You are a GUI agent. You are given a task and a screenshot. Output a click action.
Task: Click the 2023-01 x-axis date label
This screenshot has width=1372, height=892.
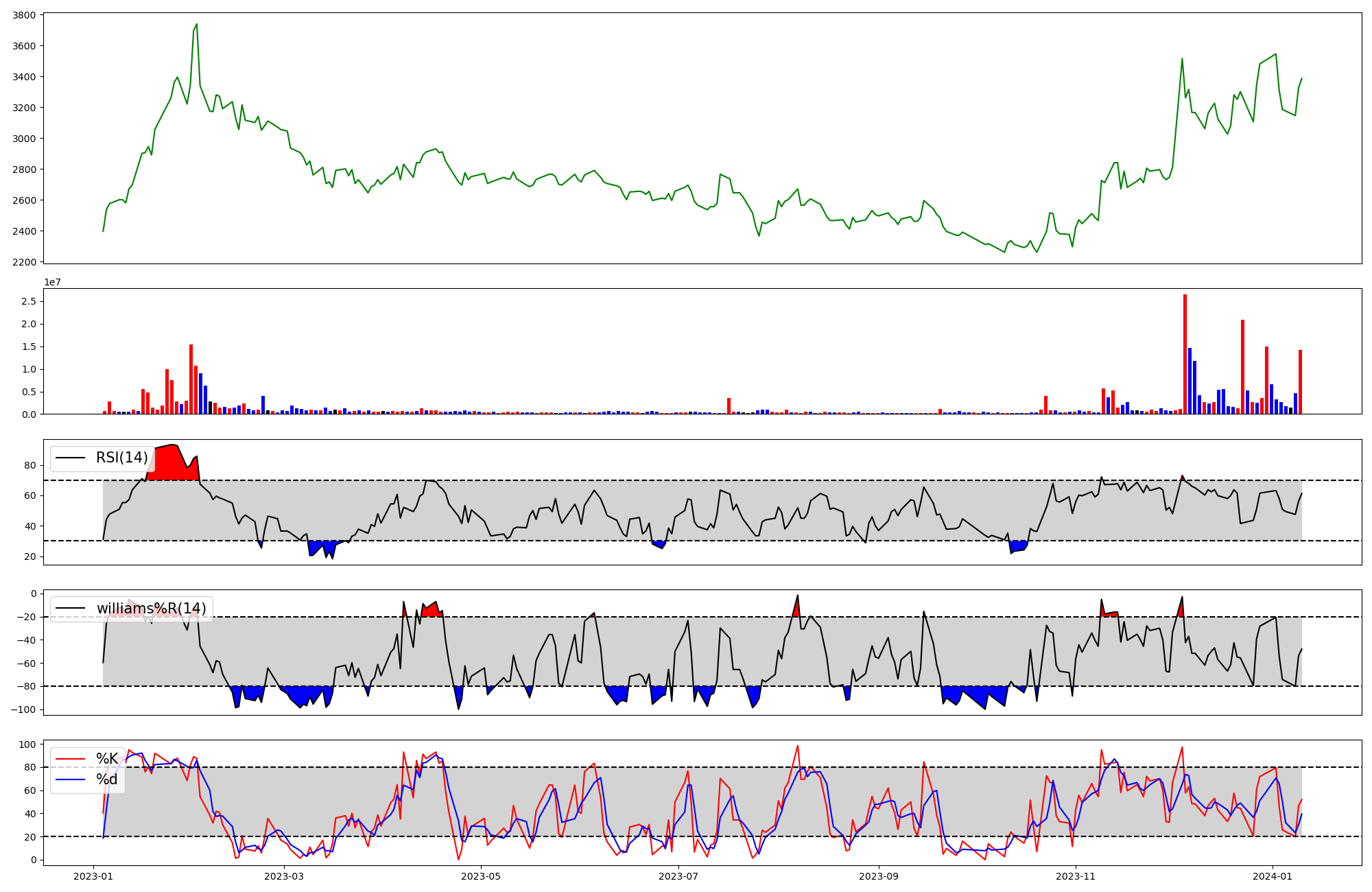click(x=93, y=876)
